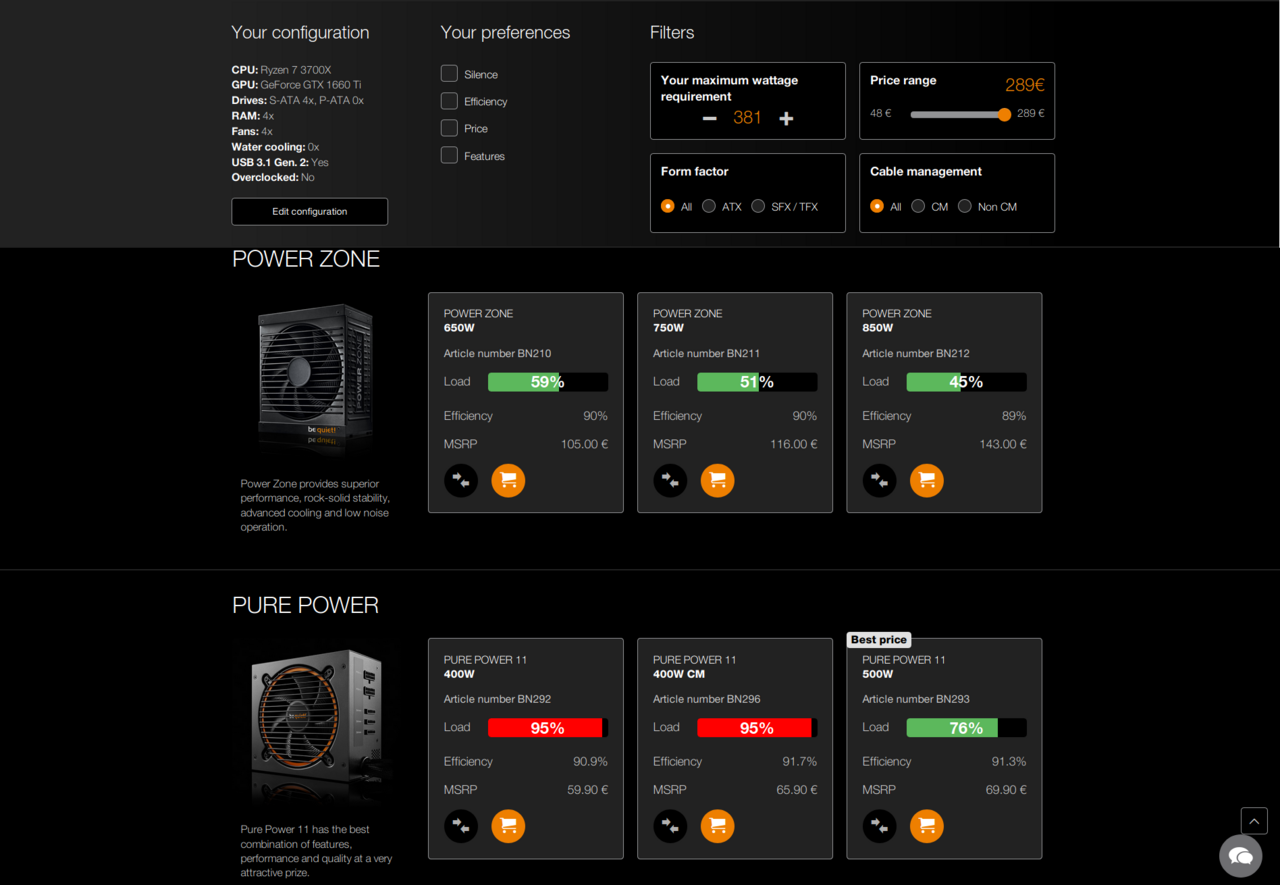The height and width of the screenshot is (885, 1280).
Task: Add Power Zone 750W to cart
Action: click(x=717, y=480)
